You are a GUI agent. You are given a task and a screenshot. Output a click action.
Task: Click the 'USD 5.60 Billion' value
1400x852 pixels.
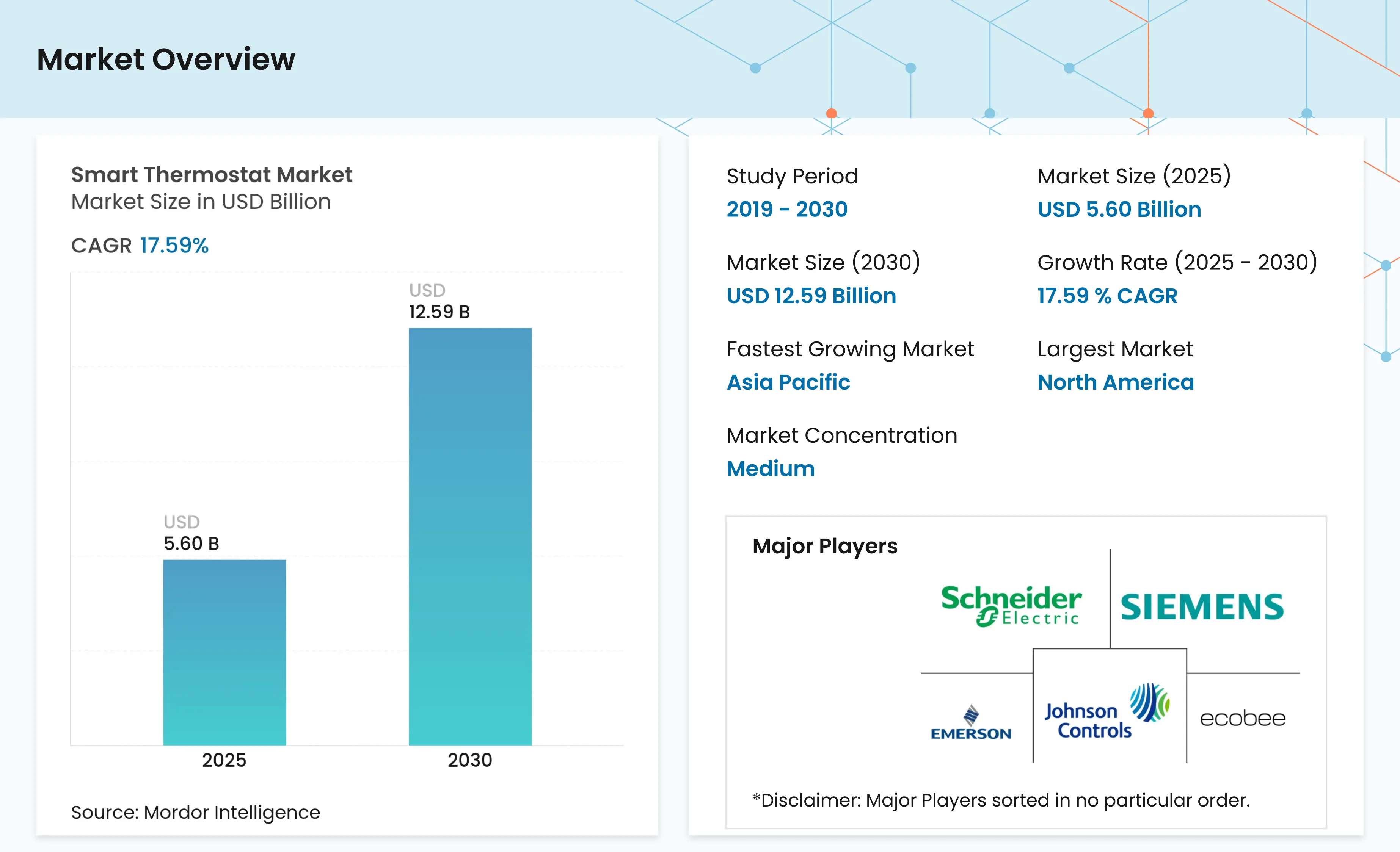[x=1119, y=209]
